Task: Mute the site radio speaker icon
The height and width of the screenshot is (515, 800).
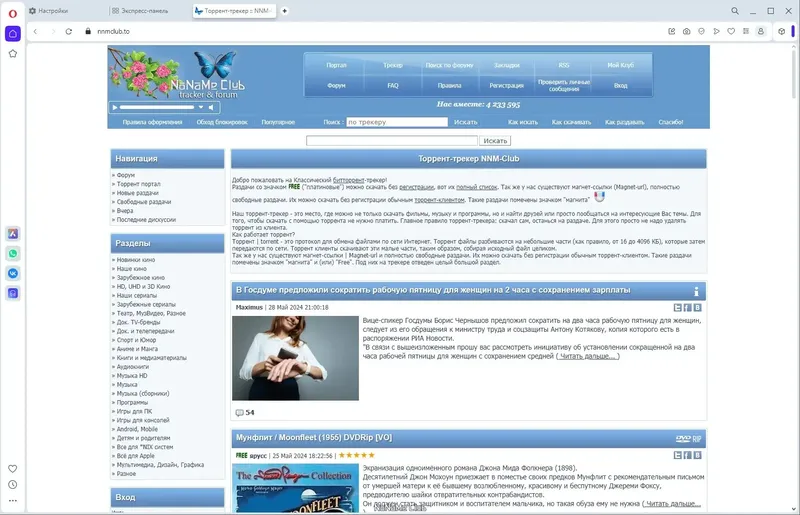Action: (211, 107)
